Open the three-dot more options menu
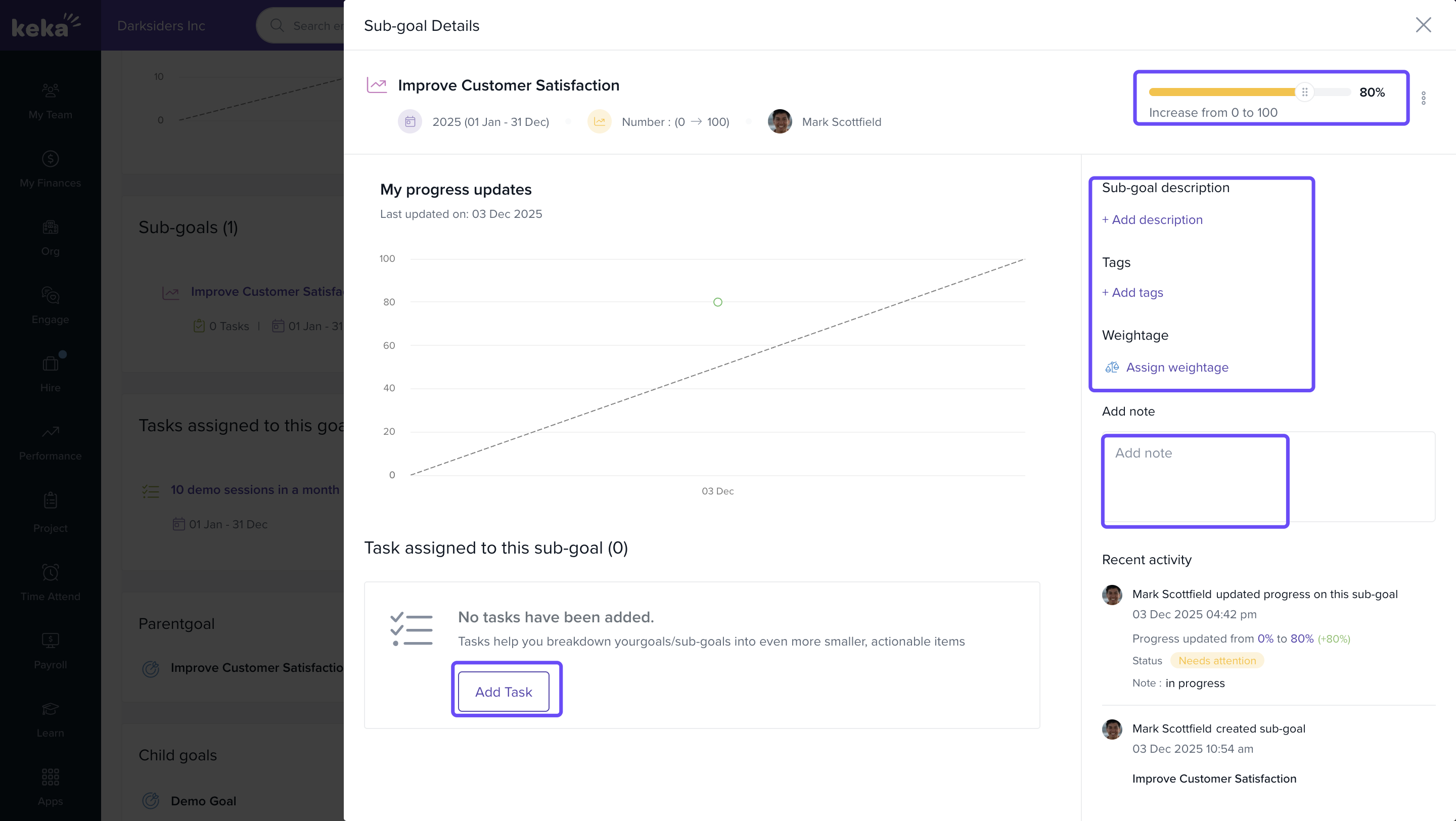 (1423, 98)
